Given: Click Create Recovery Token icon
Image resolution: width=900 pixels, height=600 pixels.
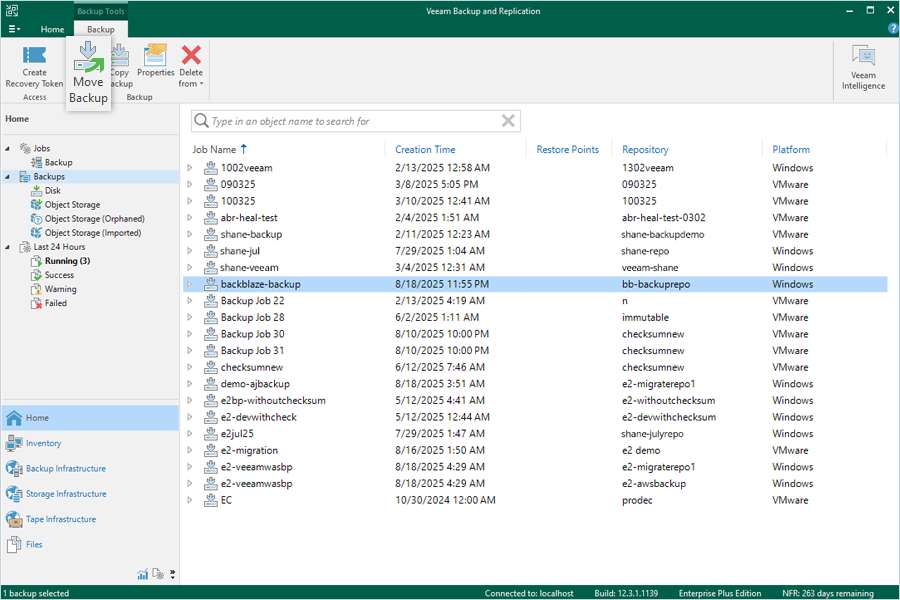Looking at the screenshot, I should [34, 55].
